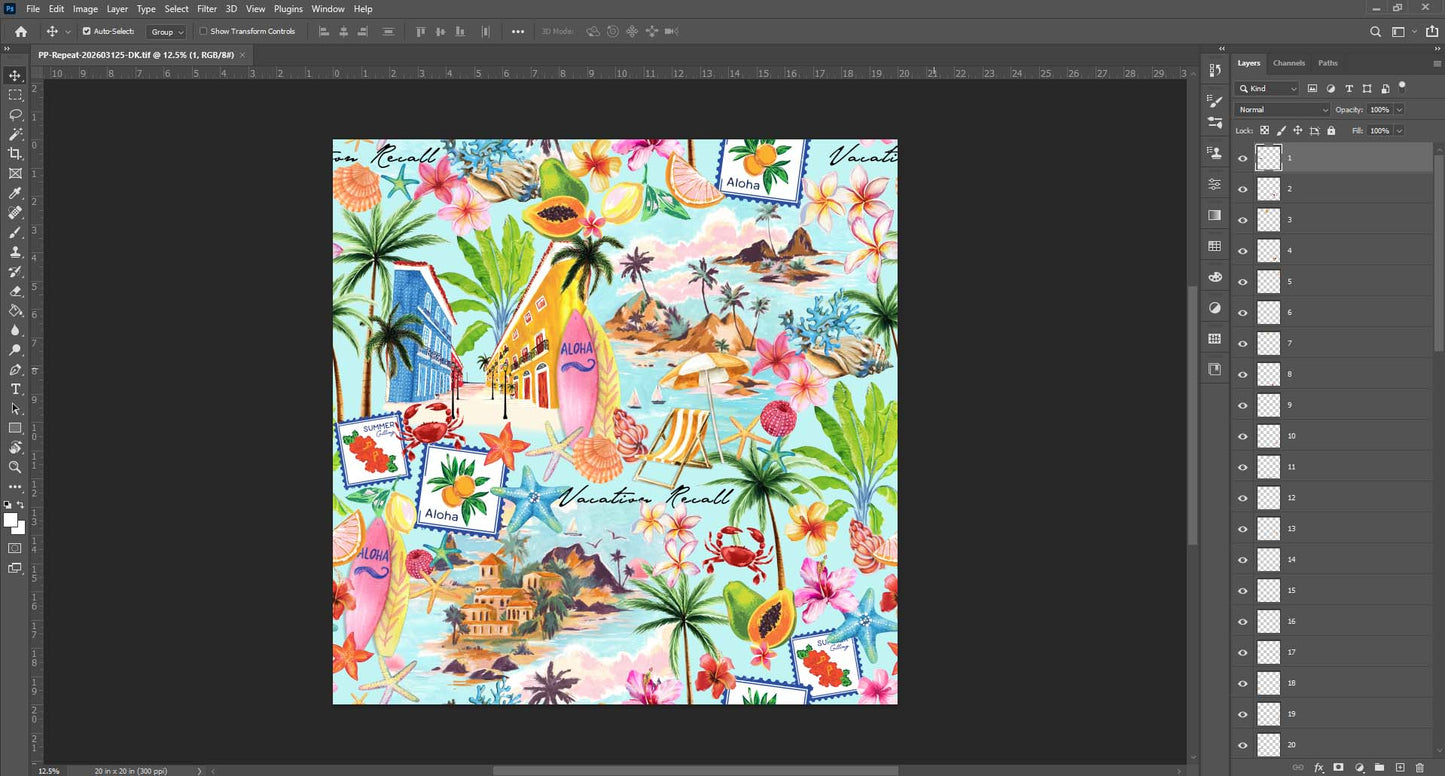The width and height of the screenshot is (1445, 776).
Task: Select the Zoom tool in the toolbox
Action: pos(15,467)
